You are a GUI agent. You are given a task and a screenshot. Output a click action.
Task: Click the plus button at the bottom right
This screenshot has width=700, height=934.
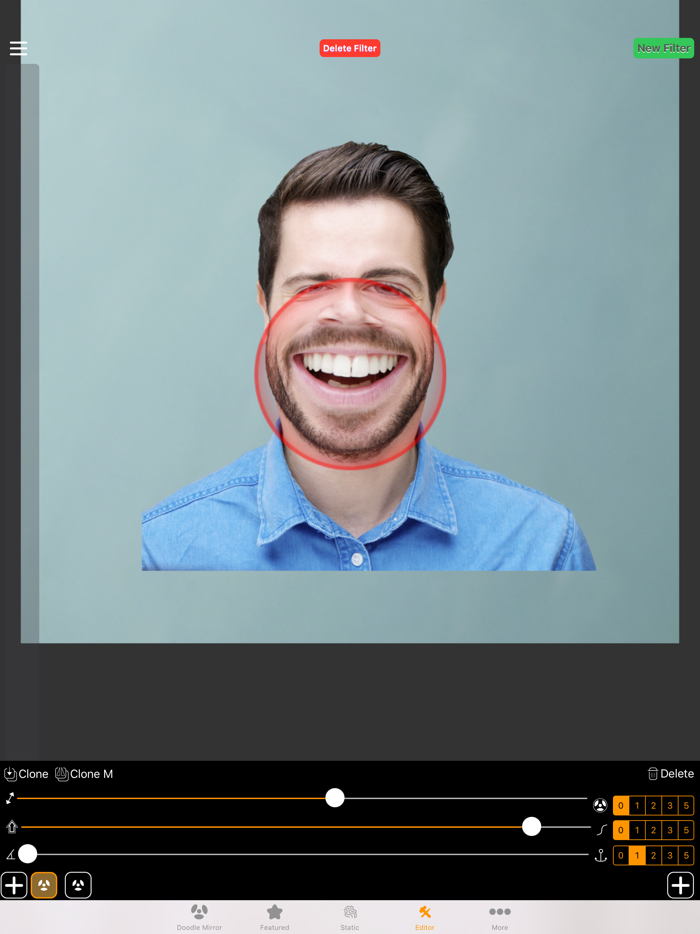680,885
